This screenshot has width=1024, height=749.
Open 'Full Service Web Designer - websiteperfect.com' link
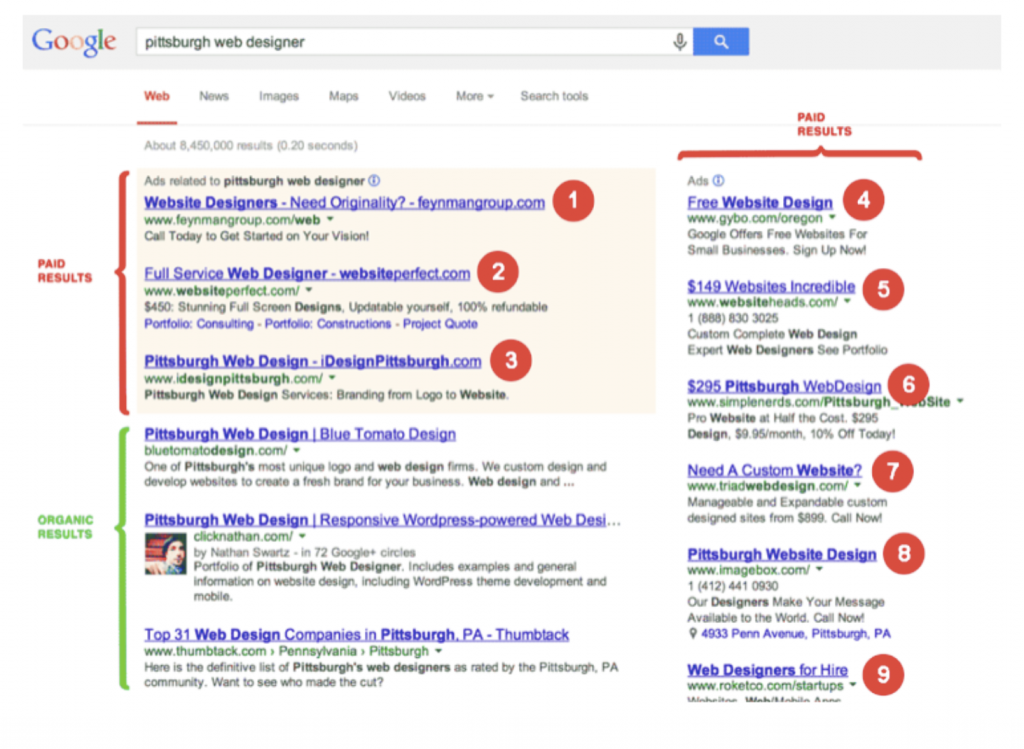(307, 273)
